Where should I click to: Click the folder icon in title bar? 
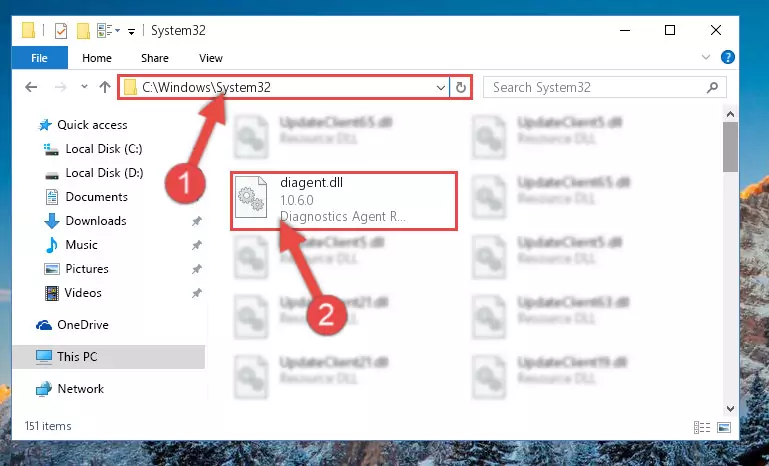pos(28,30)
